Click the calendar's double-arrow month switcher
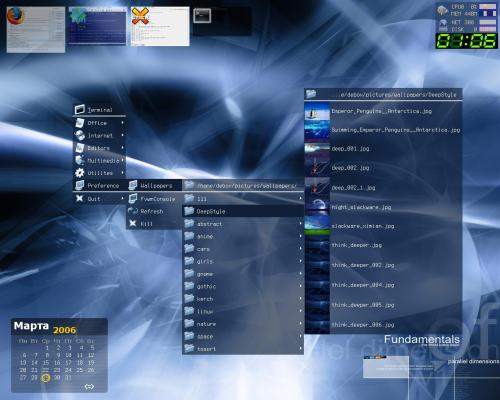This screenshot has width=500, height=400. pos(89,386)
